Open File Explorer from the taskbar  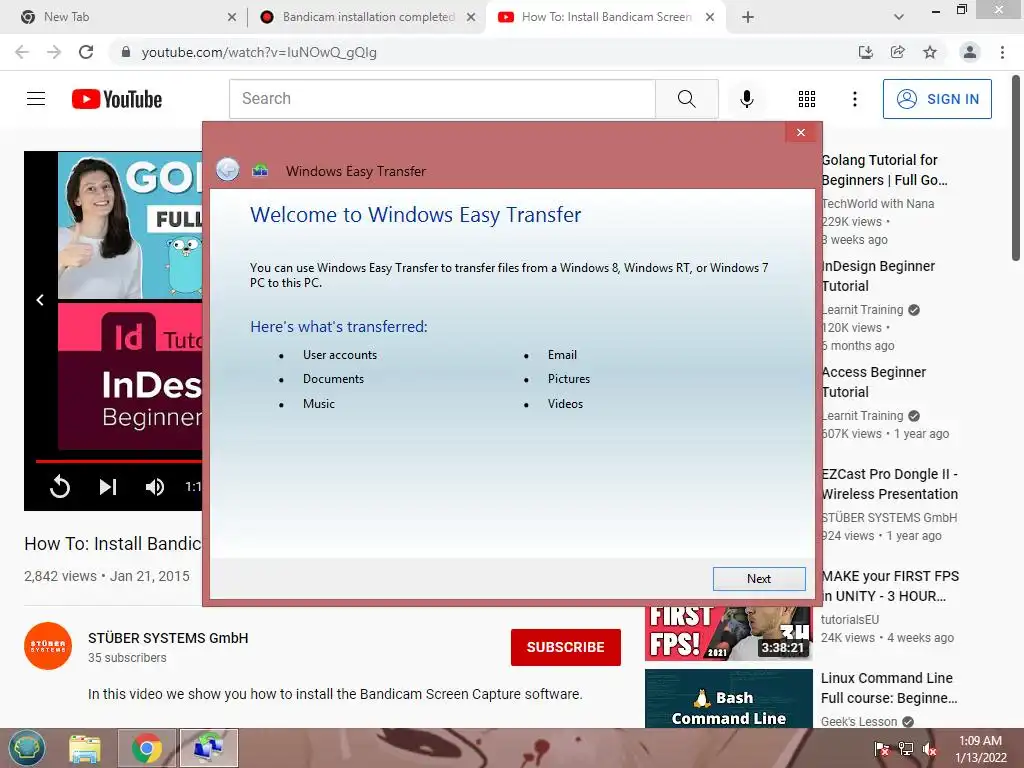pos(85,748)
